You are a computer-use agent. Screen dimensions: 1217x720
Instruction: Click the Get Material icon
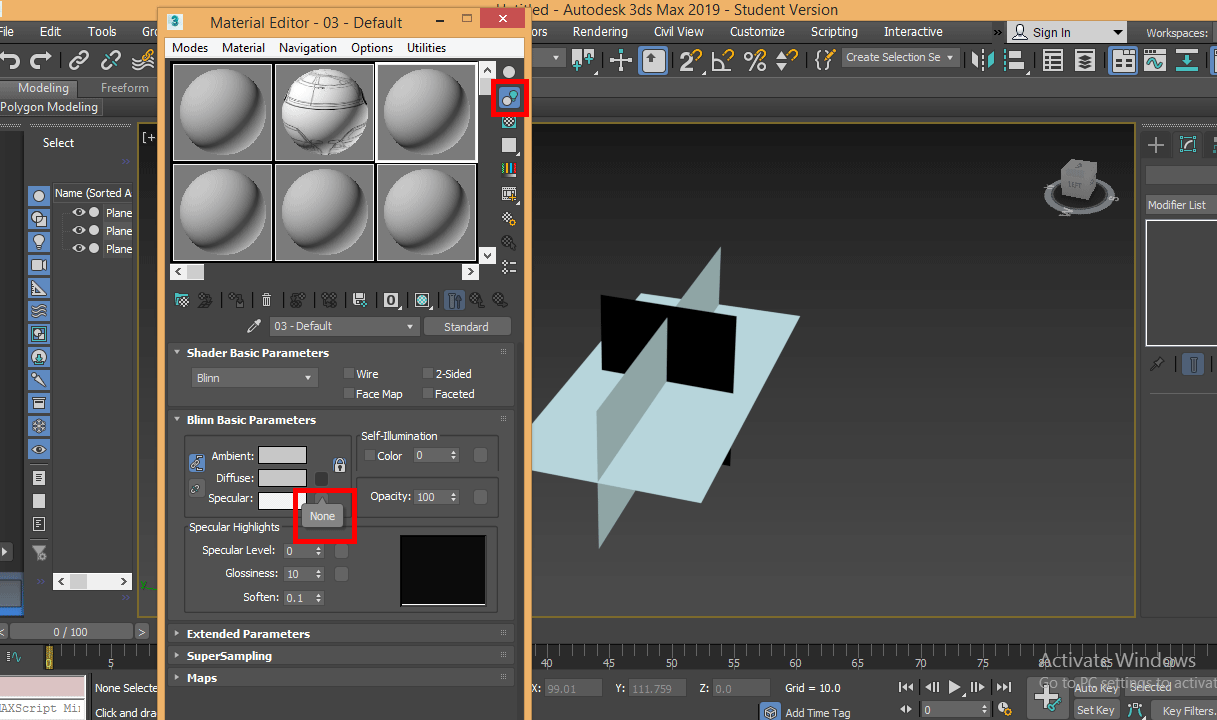(182, 300)
